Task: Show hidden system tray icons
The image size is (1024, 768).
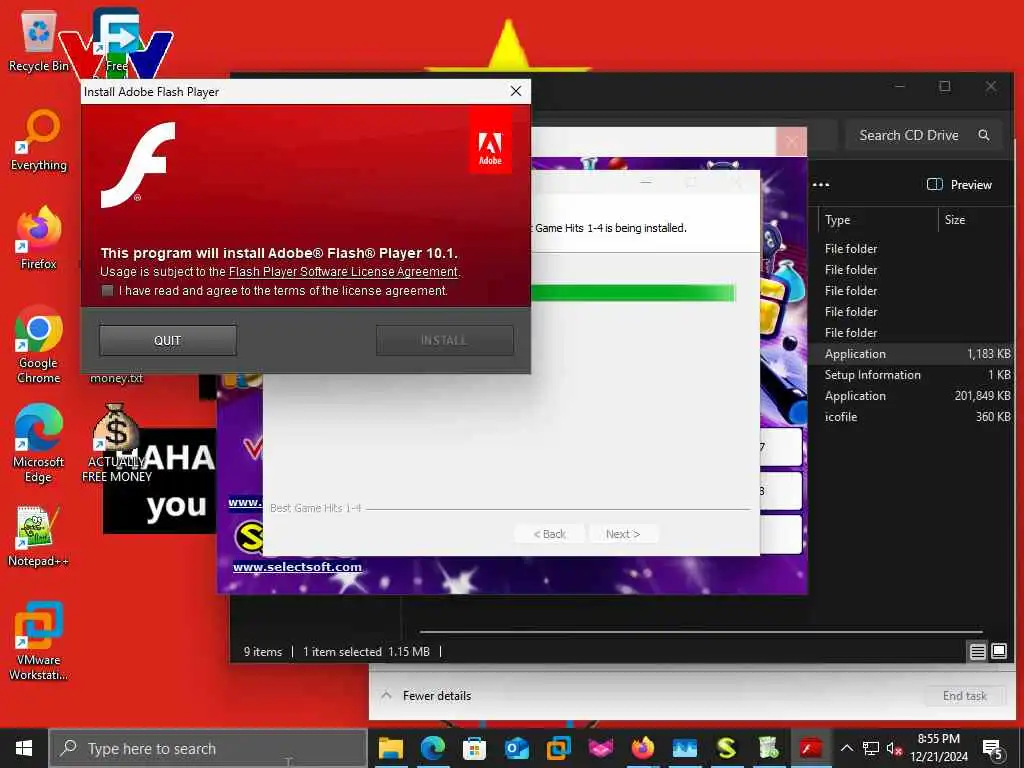Action: (846, 748)
